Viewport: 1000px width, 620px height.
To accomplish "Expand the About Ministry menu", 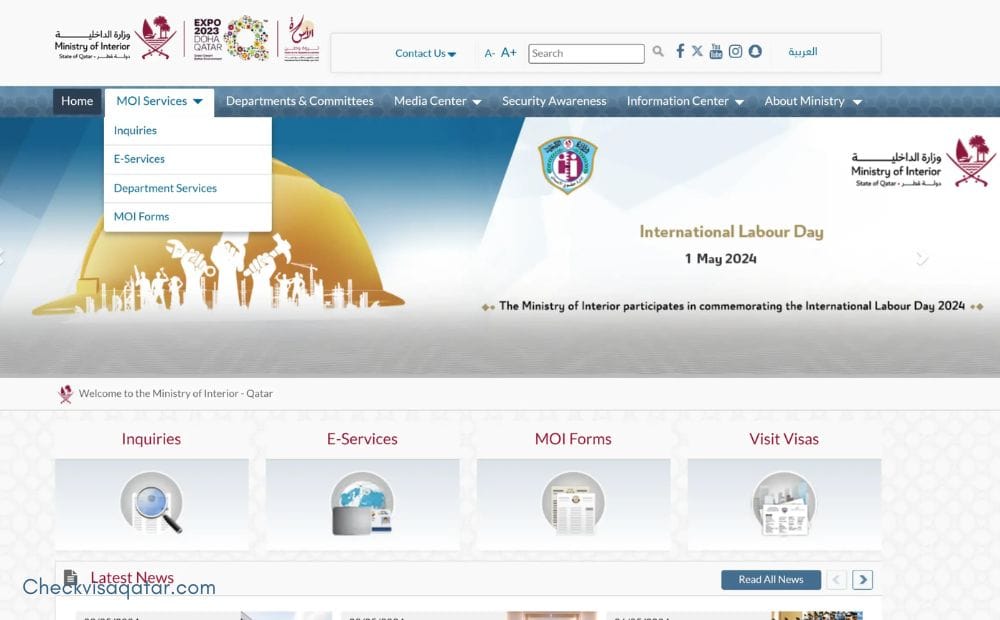I will pos(812,101).
